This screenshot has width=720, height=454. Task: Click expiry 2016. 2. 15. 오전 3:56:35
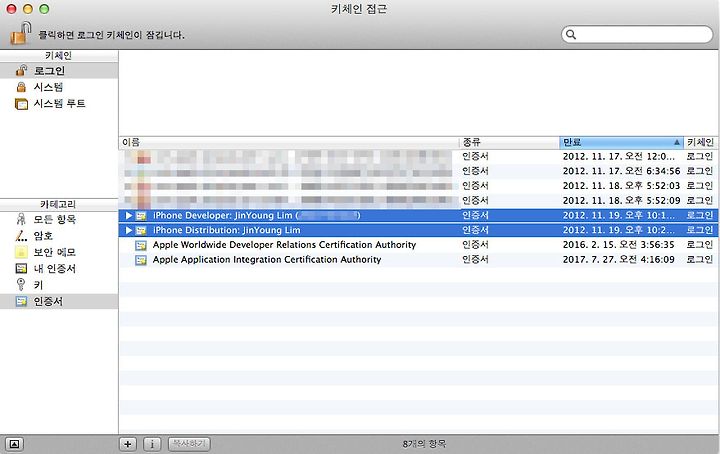619,245
